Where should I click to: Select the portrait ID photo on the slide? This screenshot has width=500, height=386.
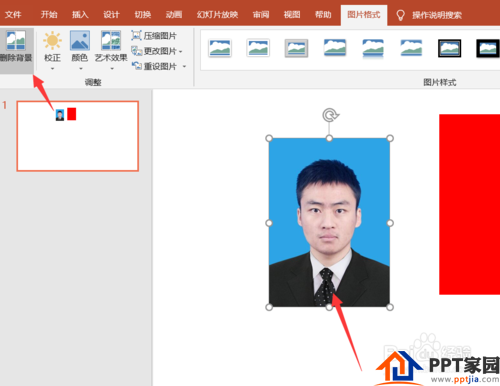pyautogui.click(x=329, y=223)
